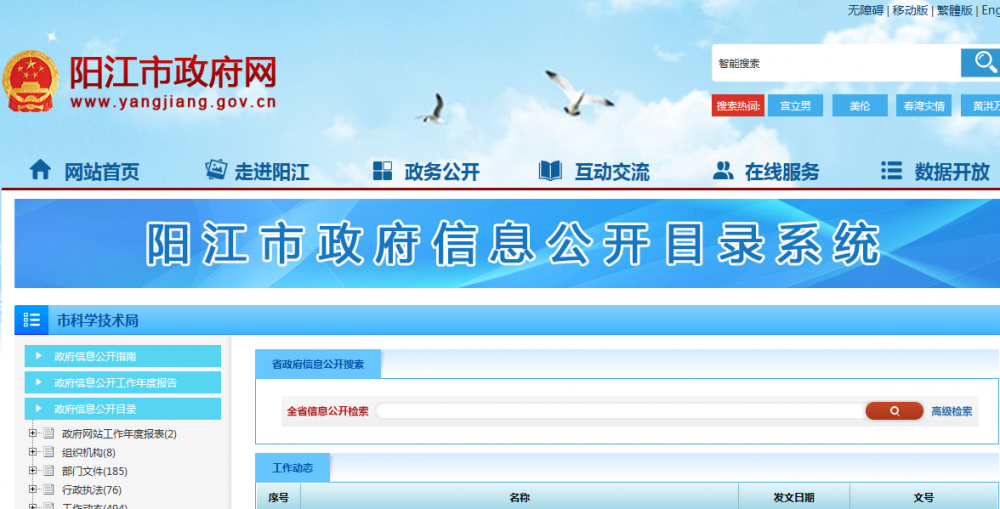Click the 政府信息公开指南 bar label

[95, 356]
